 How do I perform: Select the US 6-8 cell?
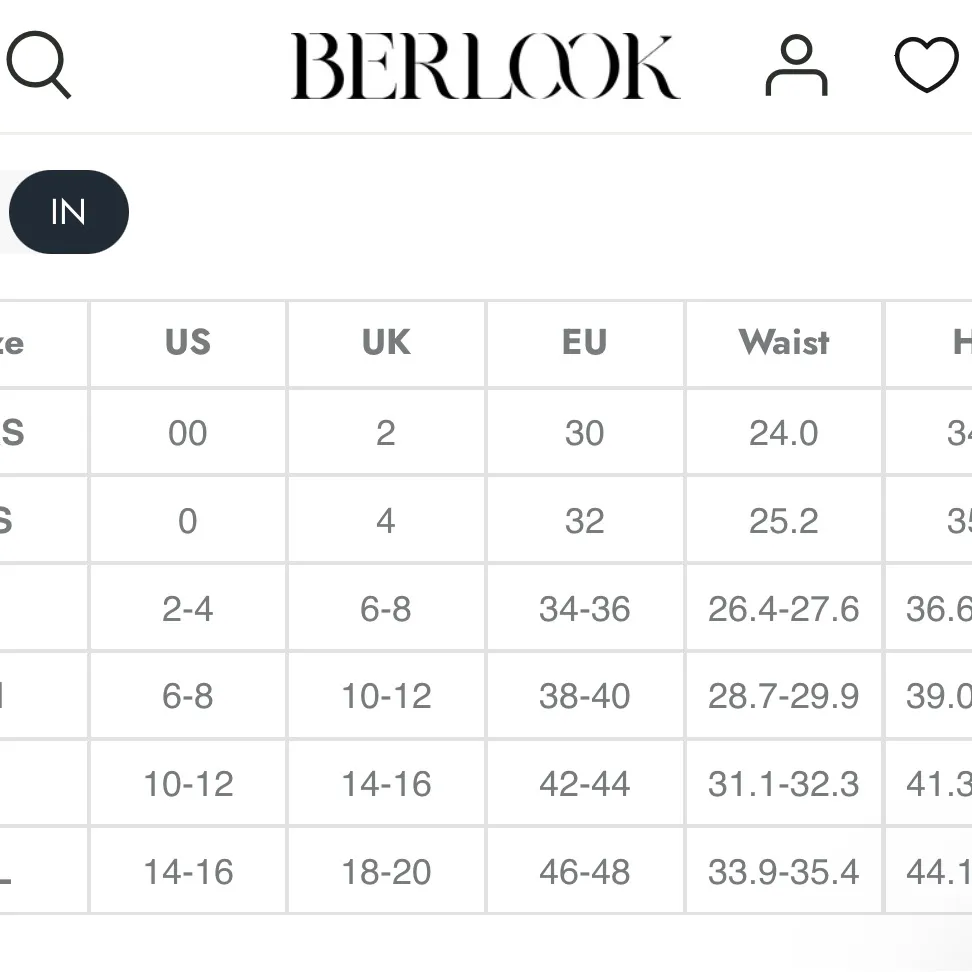pos(188,696)
